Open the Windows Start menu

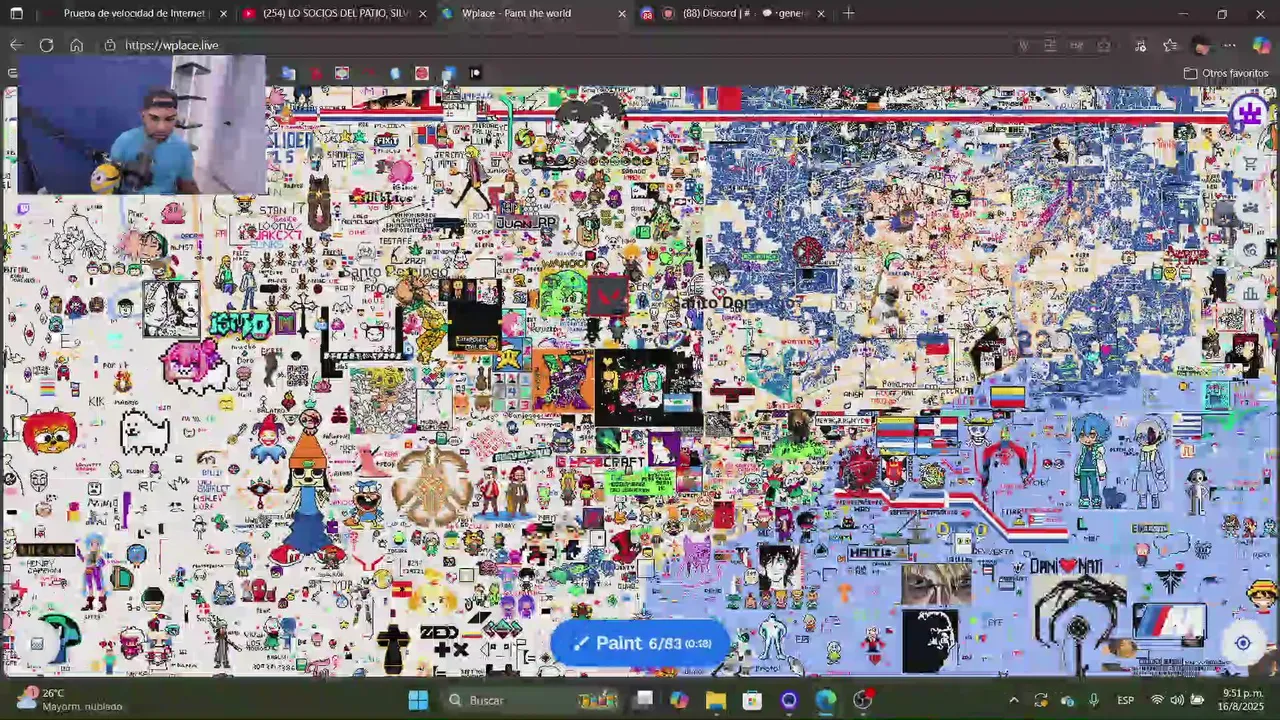tap(418, 700)
